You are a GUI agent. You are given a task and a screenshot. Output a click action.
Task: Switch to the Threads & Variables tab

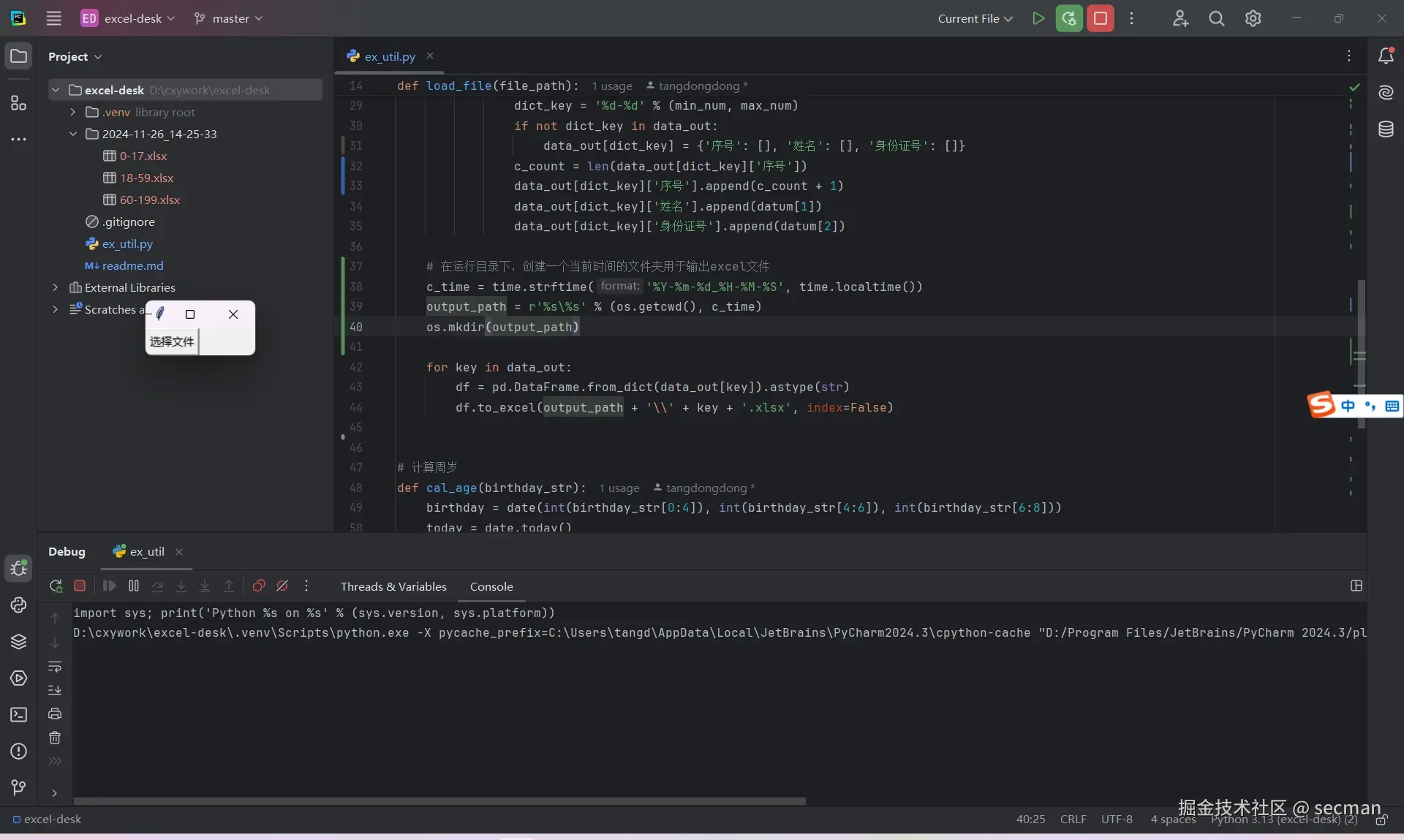pyautogui.click(x=393, y=586)
